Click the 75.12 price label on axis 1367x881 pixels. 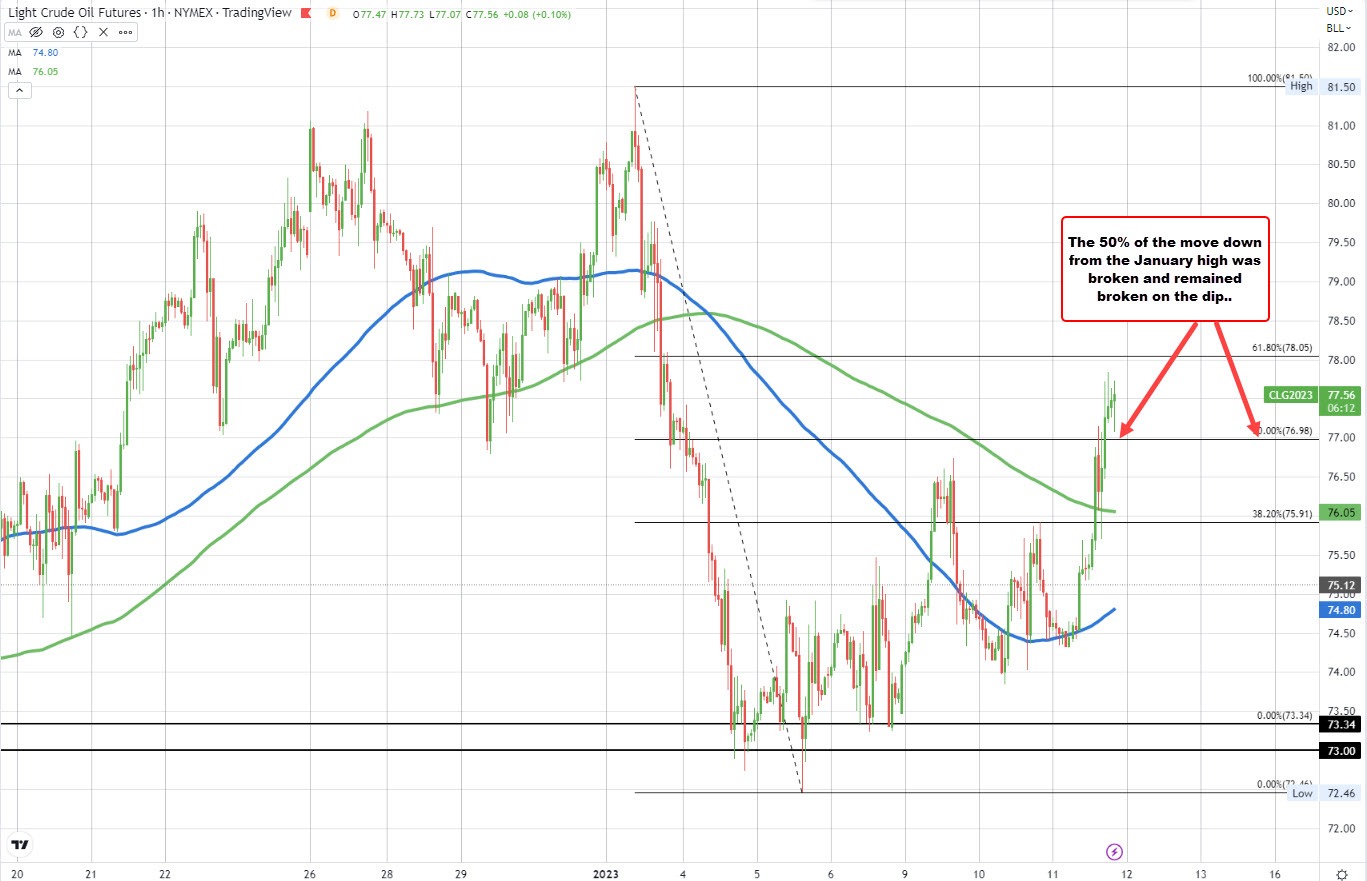(1340, 585)
